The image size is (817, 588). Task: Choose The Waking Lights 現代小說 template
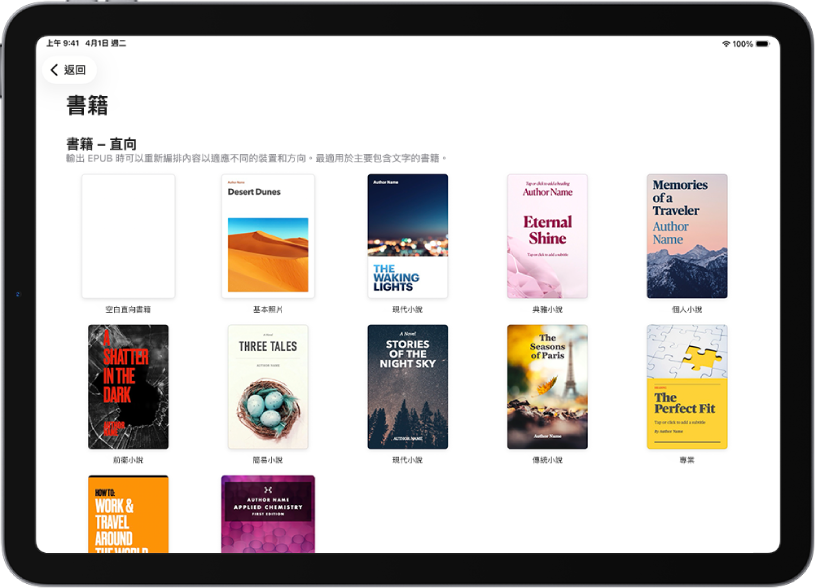[407, 236]
